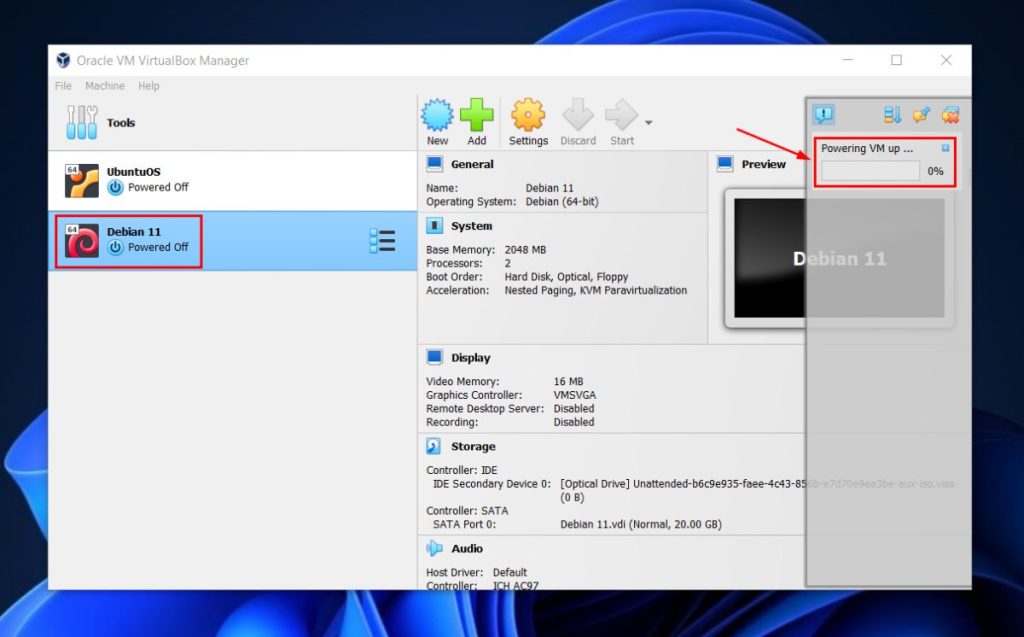Open the VM activity monitor icon

pos(891,113)
